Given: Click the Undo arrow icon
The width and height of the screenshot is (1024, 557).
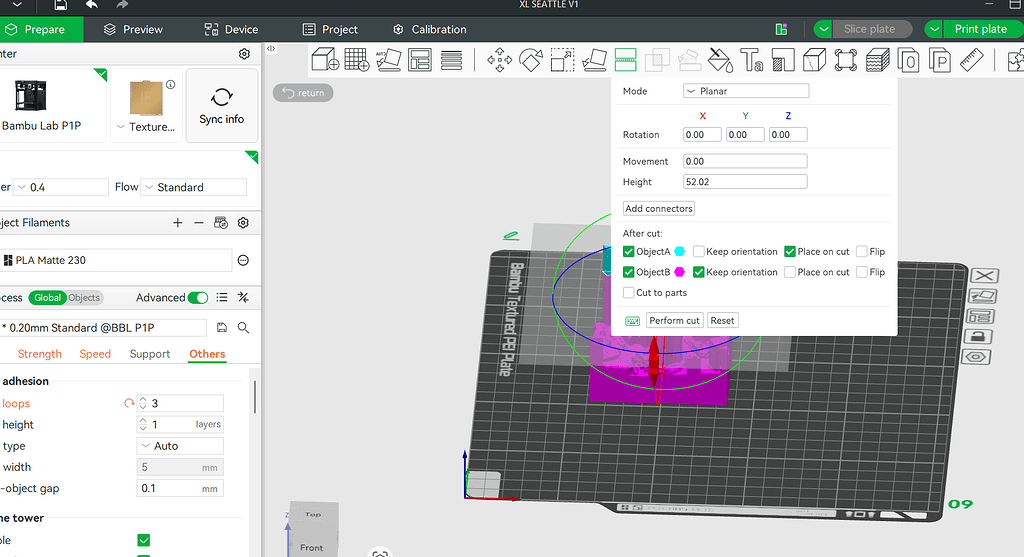Looking at the screenshot, I should 91,5.
